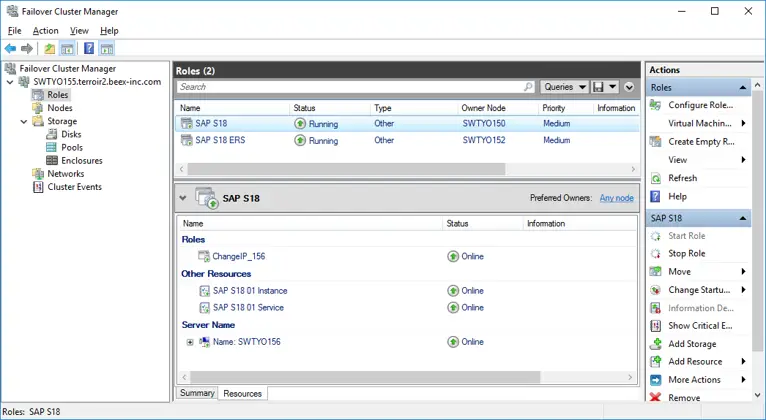Open the View menu in menu bar
Image resolution: width=766 pixels, height=420 pixels.
coord(79,31)
